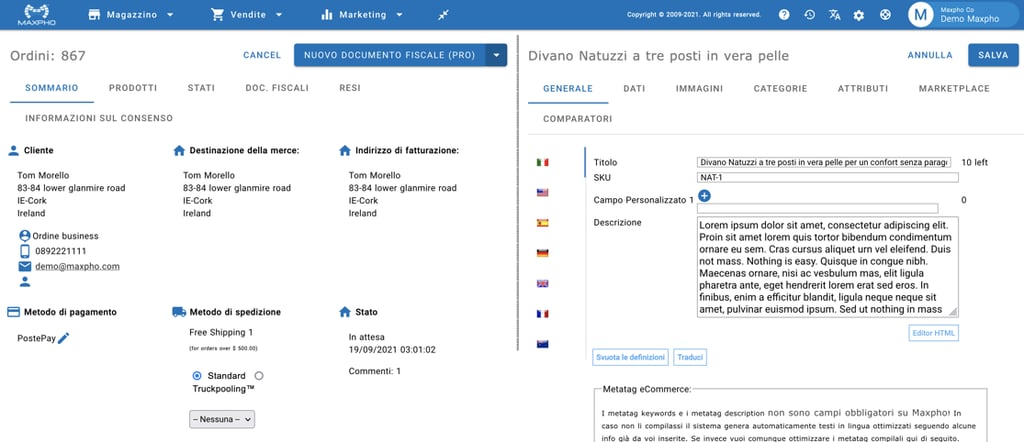The image size is (1024, 442).
Task: Click the house icon by Indirizzo di fatturazione
Action: (x=345, y=150)
